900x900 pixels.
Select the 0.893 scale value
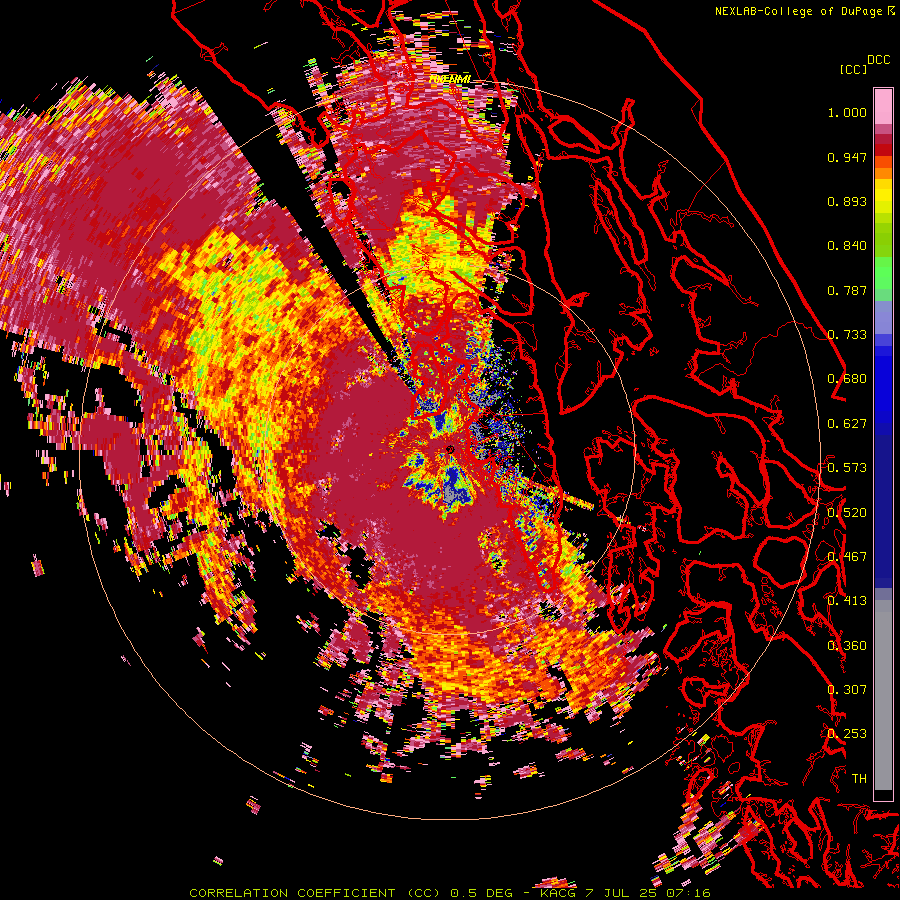tap(847, 201)
